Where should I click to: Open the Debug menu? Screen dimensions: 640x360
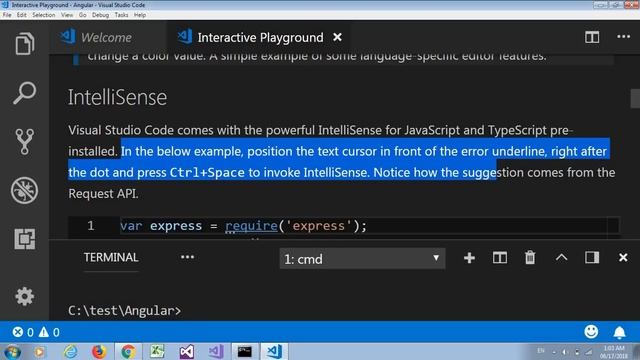100,15
